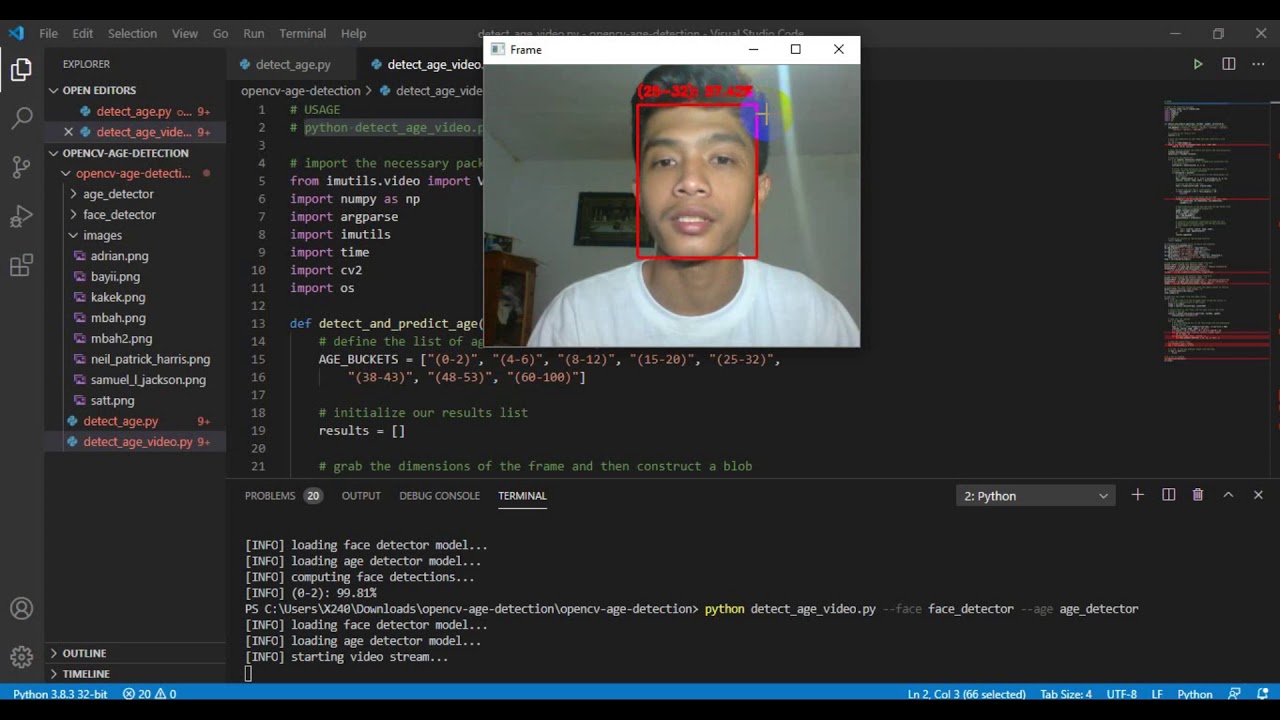Open notifications bell in status bar

point(1262,694)
